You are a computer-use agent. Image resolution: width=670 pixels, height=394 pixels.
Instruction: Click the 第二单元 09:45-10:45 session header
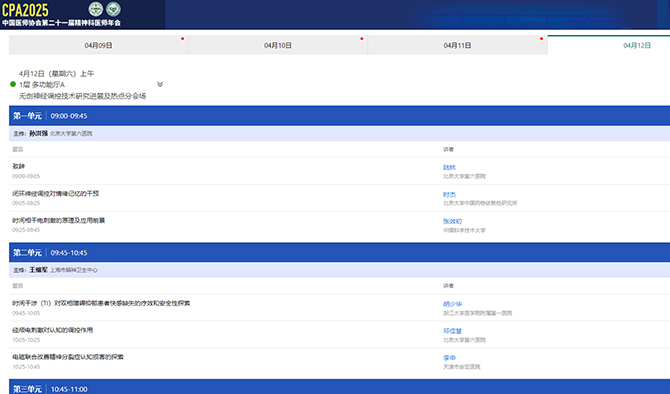(x=339, y=253)
